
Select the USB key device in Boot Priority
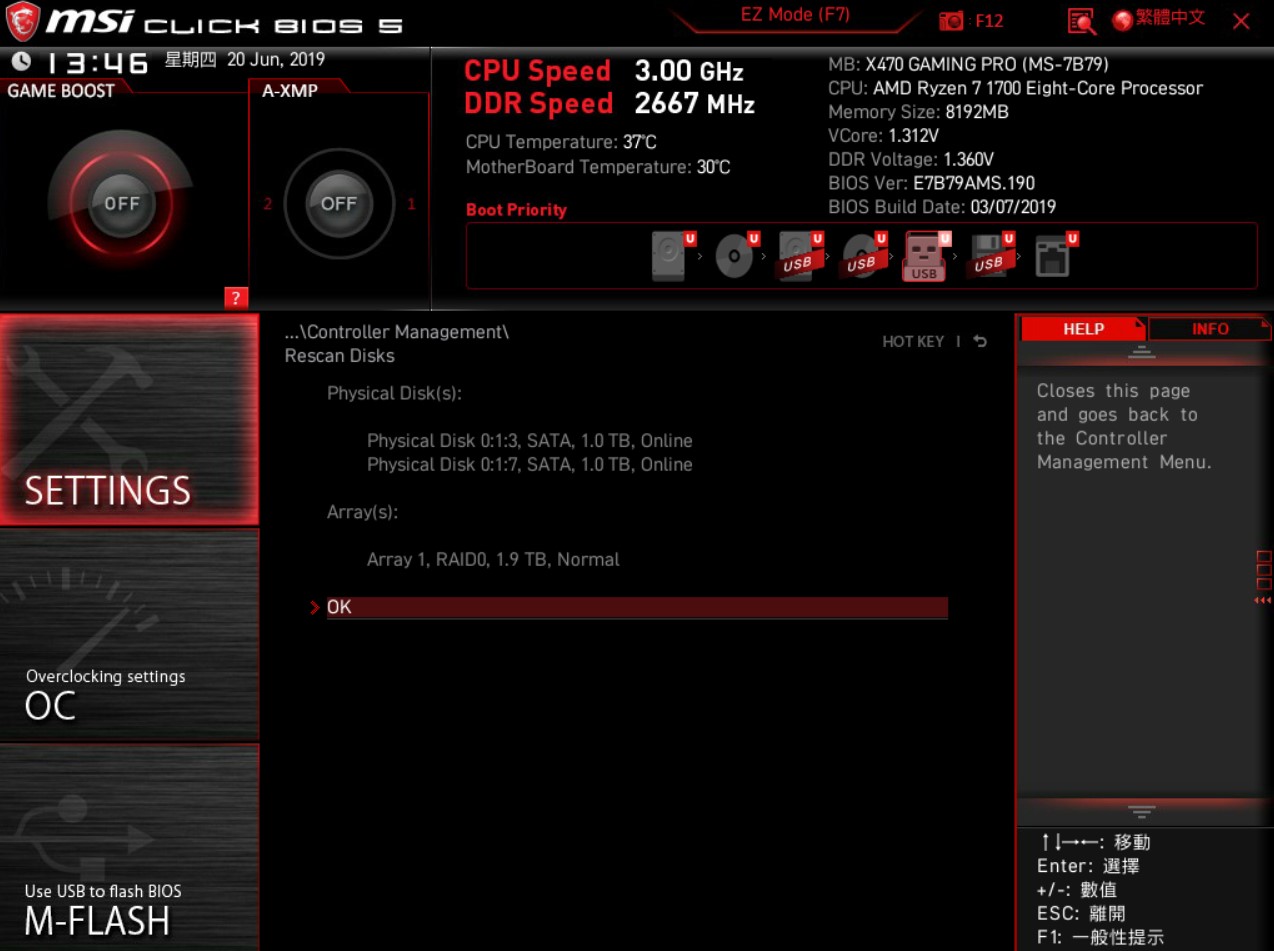[x=922, y=258]
